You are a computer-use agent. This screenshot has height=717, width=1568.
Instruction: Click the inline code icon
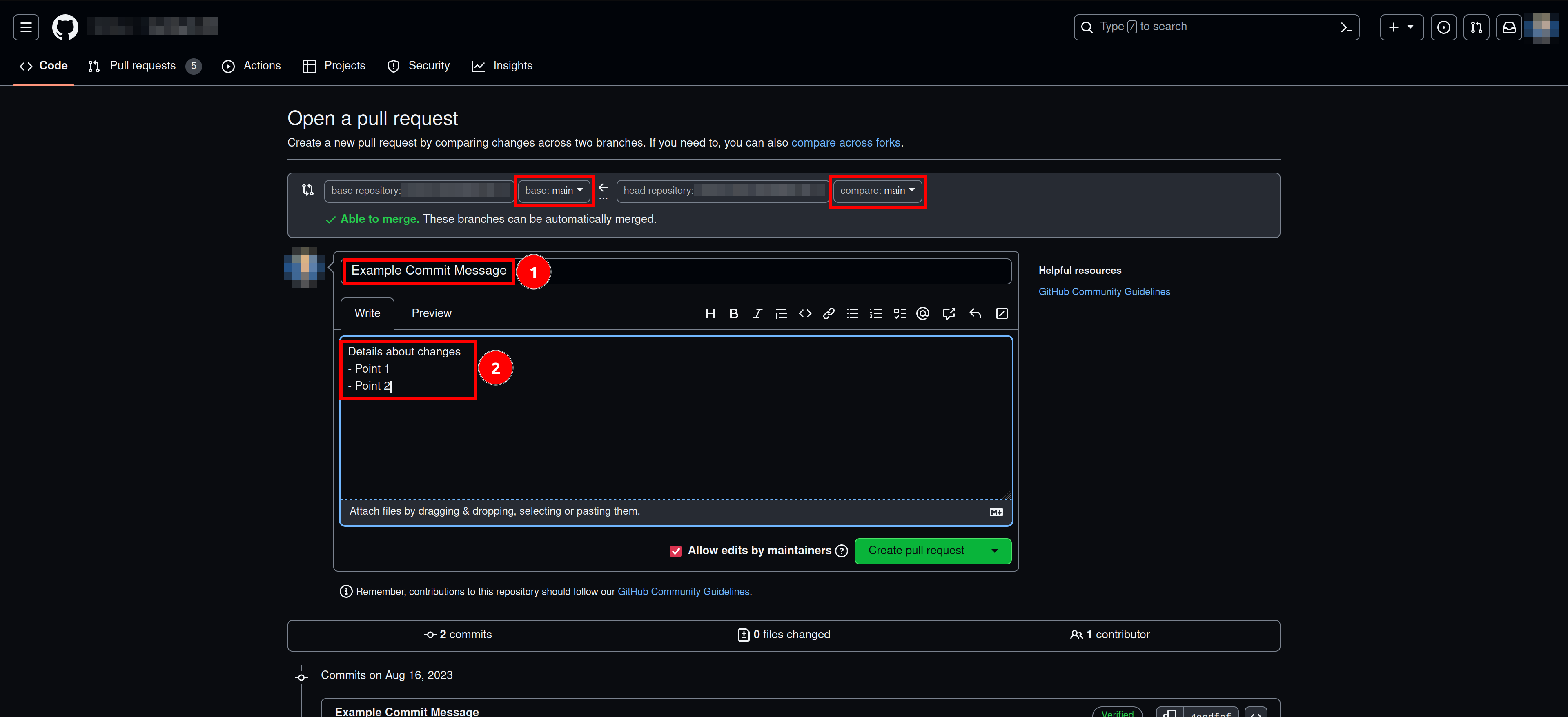click(804, 313)
